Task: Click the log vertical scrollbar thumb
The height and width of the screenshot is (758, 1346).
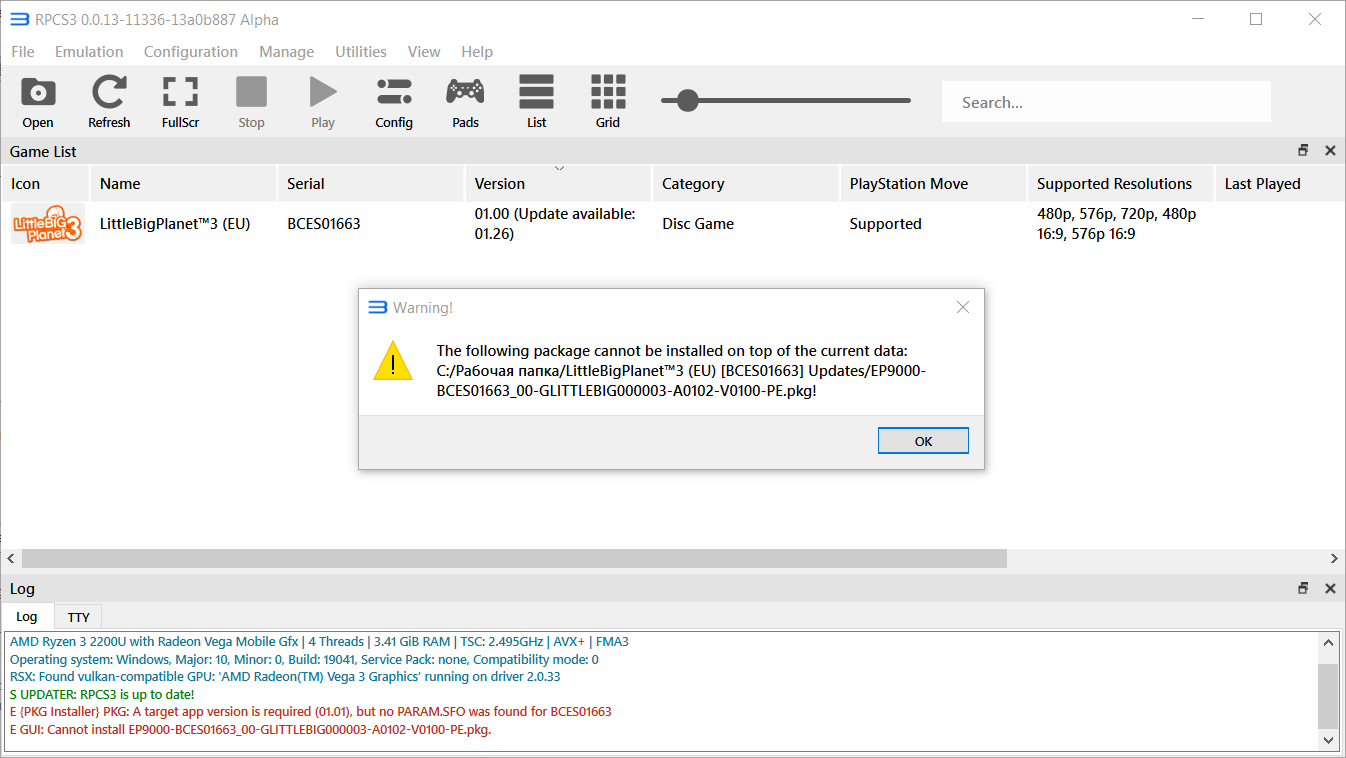Action: point(1329,695)
